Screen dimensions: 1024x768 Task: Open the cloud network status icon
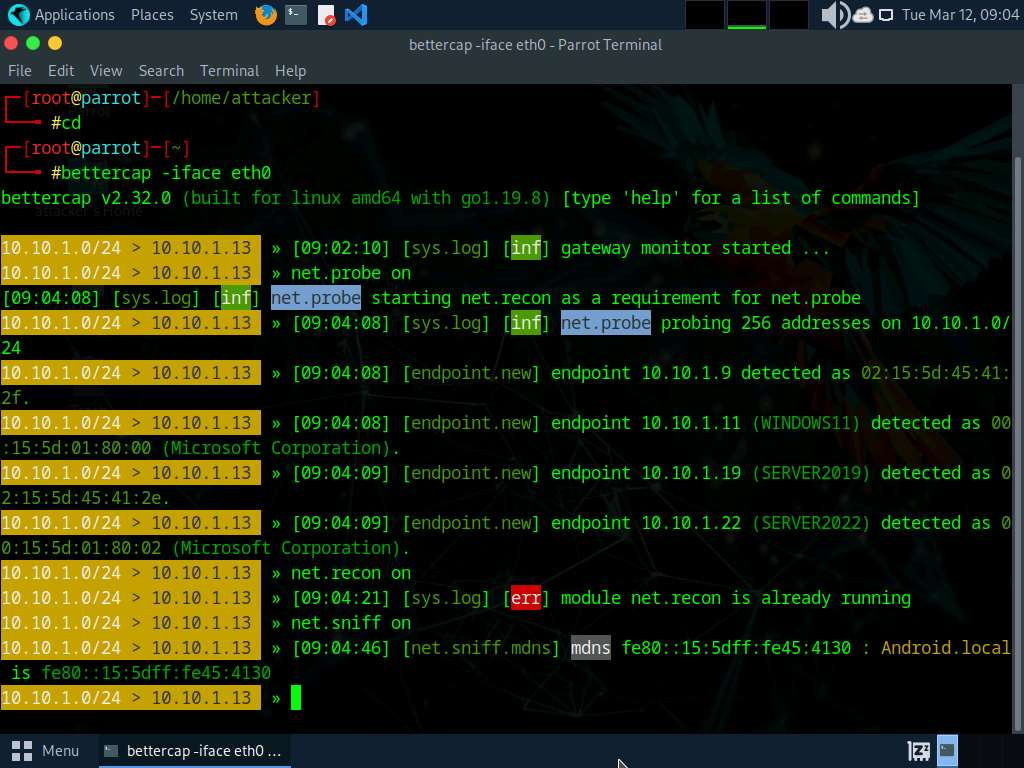pyautogui.click(x=862, y=15)
